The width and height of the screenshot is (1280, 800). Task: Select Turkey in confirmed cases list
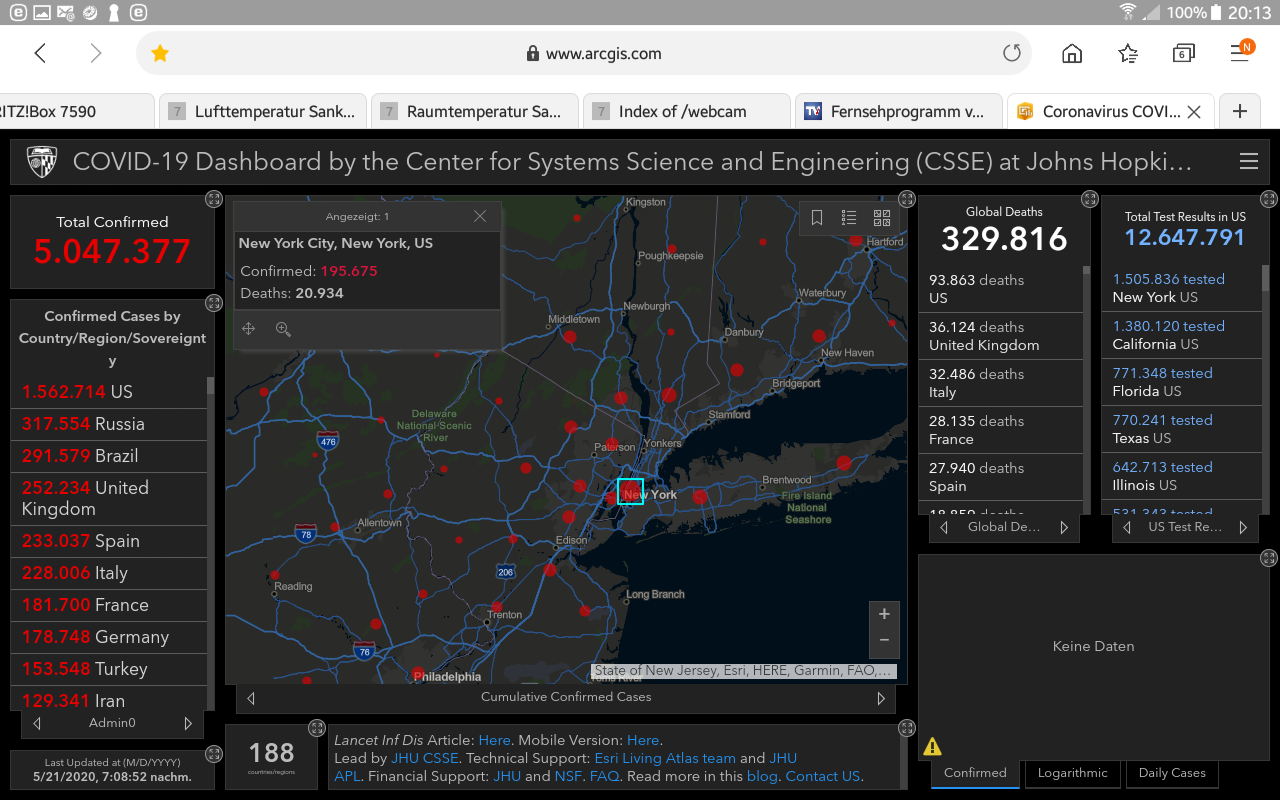pos(108,669)
